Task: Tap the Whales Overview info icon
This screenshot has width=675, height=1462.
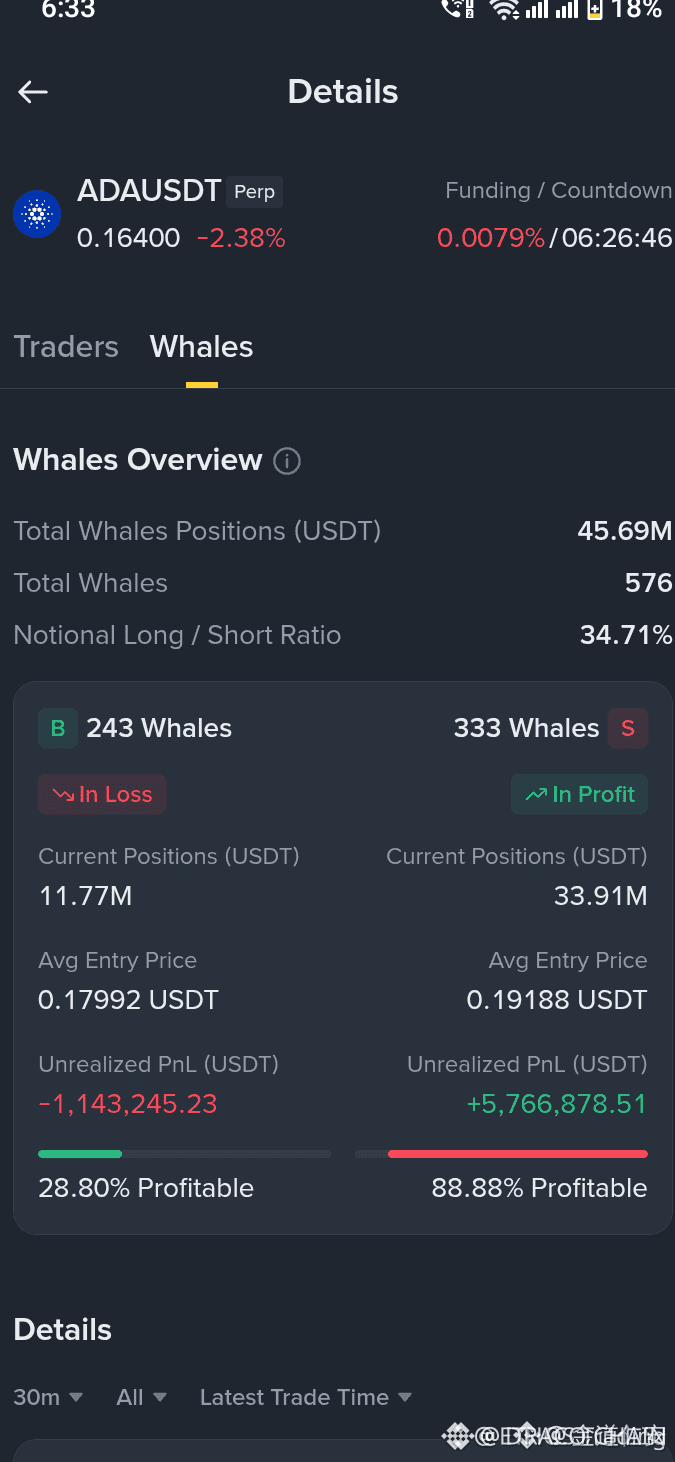Action: 287,461
